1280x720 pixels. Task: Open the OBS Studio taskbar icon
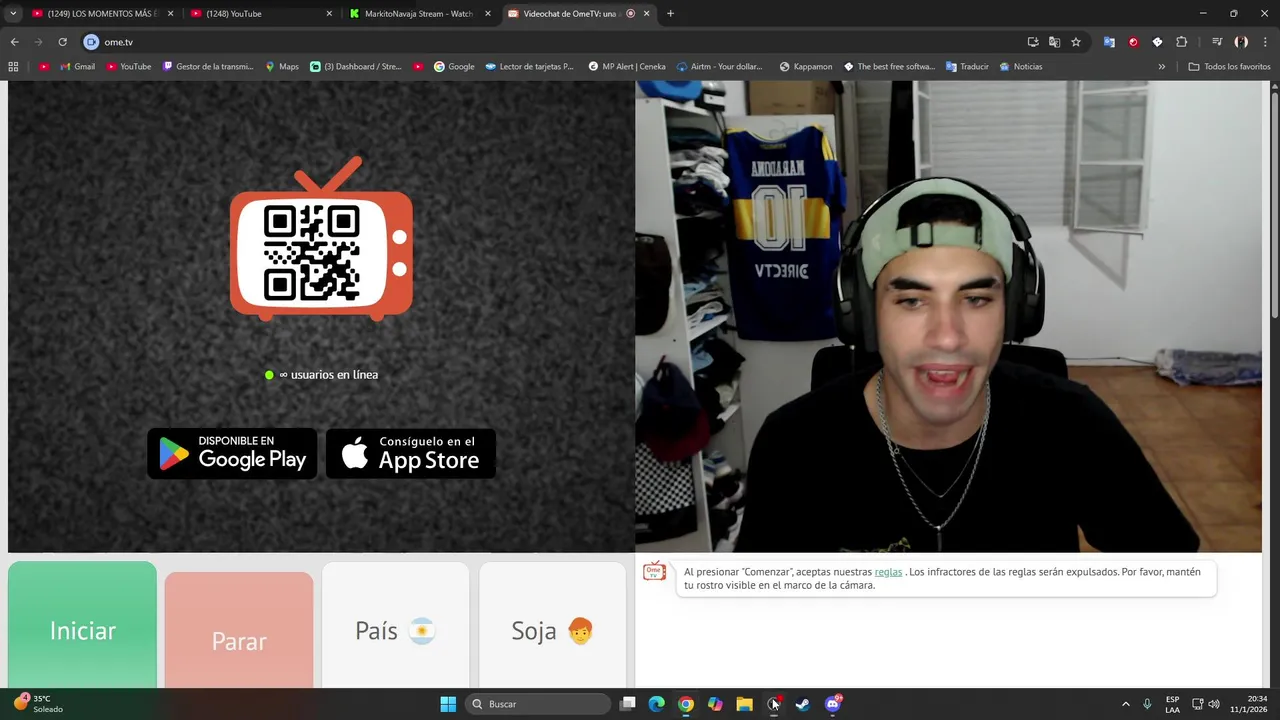(x=774, y=704)
